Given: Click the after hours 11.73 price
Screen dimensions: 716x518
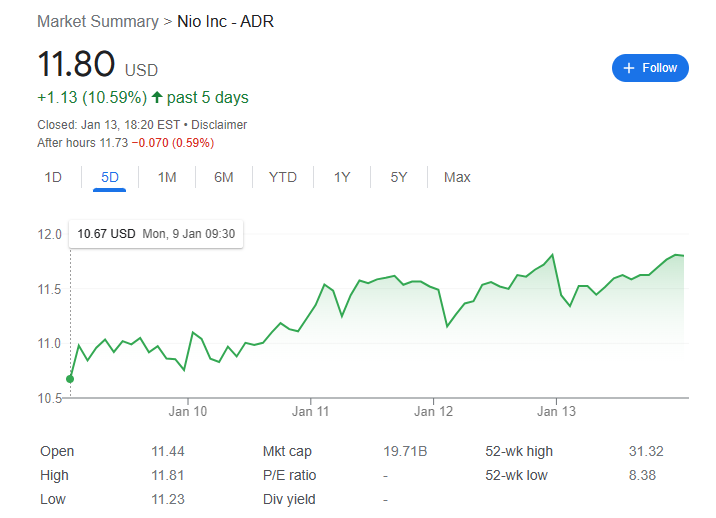Looking at the screenshot, I should [114, 143].
